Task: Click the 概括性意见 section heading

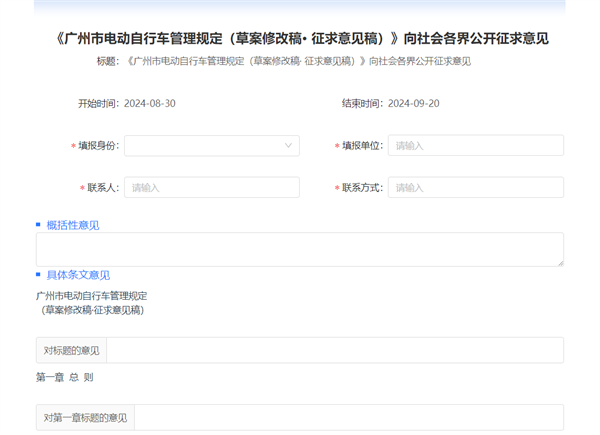Action: click(x=73, y=225)
